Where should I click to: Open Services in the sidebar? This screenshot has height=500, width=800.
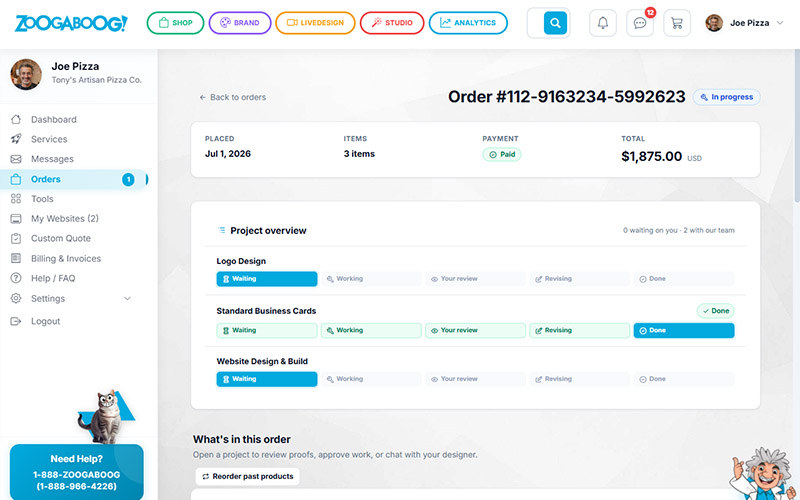[49, 139]
